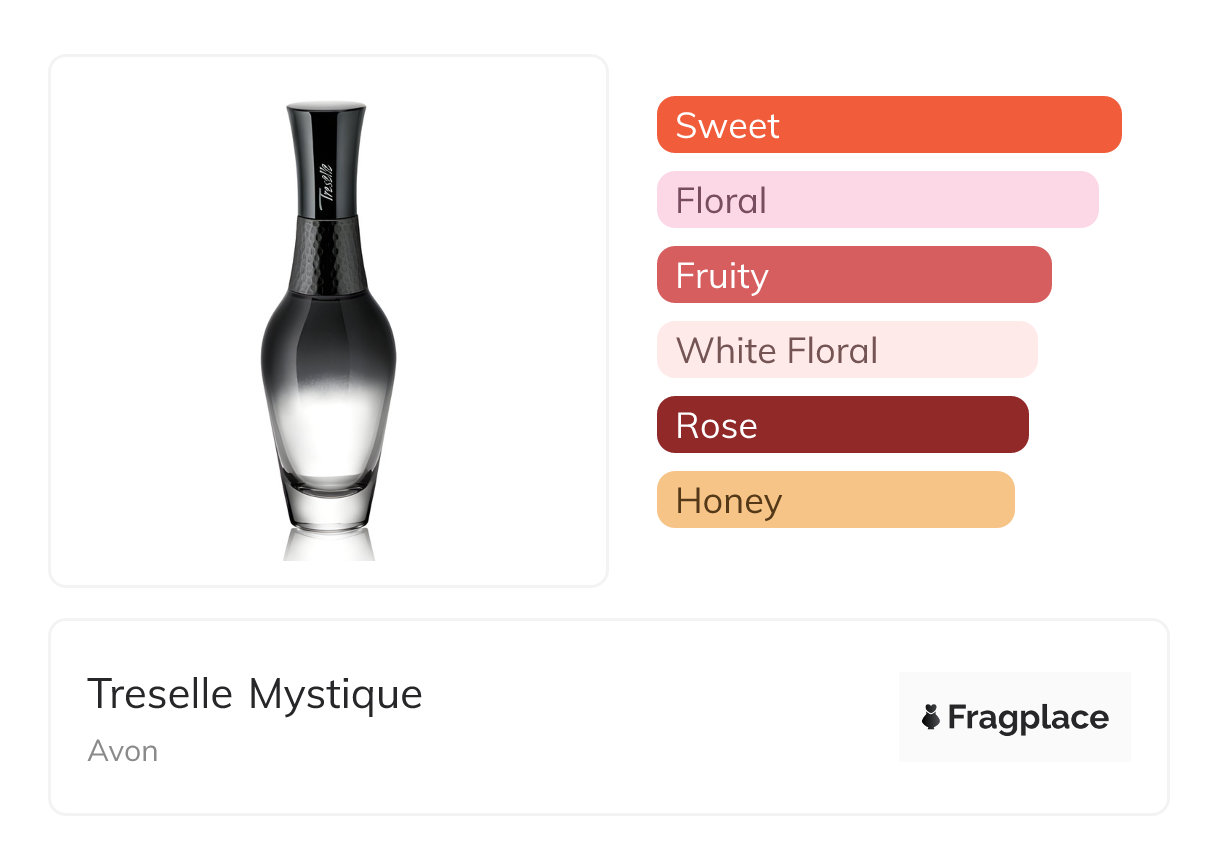This screenshot has width=1218, height=864.
Task: Click the Avon brand name
Action: [123, 751]
